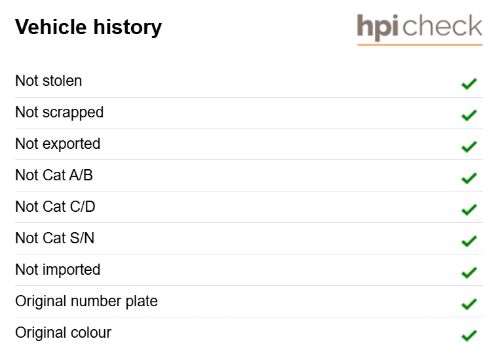Click the green checkmark for Not Cat A/B
500x360 pixels.
point(469,178)
